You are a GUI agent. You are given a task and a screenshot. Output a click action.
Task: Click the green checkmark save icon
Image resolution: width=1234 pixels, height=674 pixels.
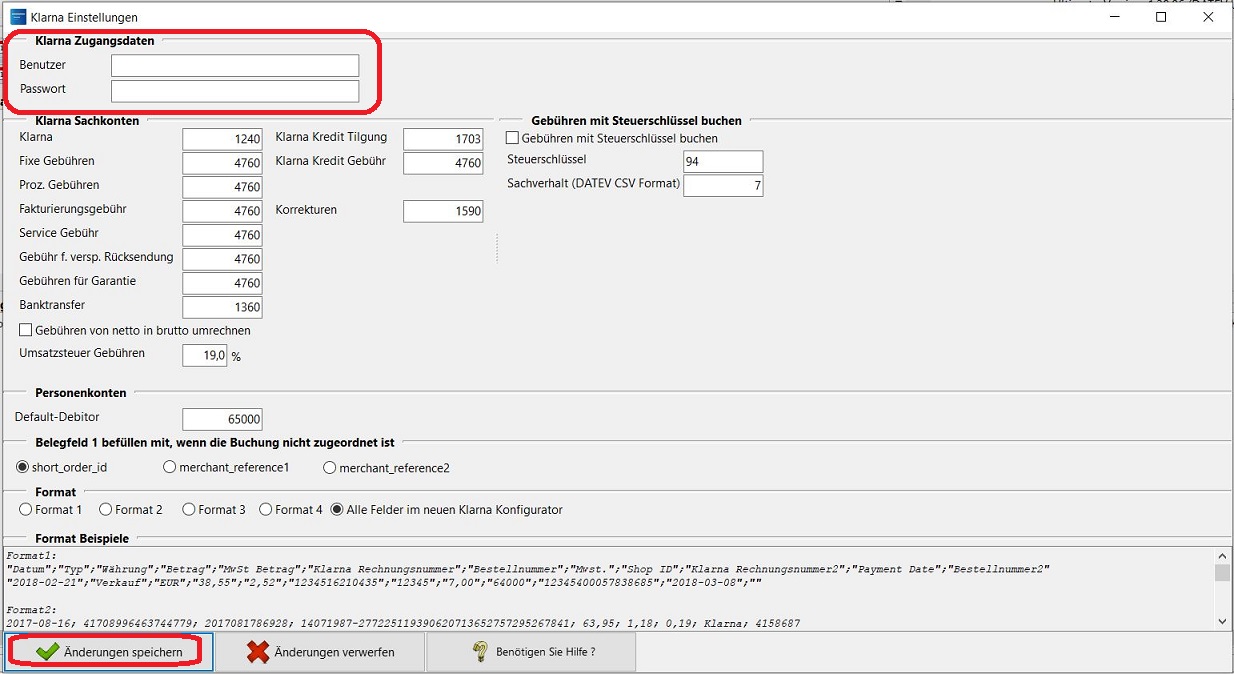click(x=47, y=652)
